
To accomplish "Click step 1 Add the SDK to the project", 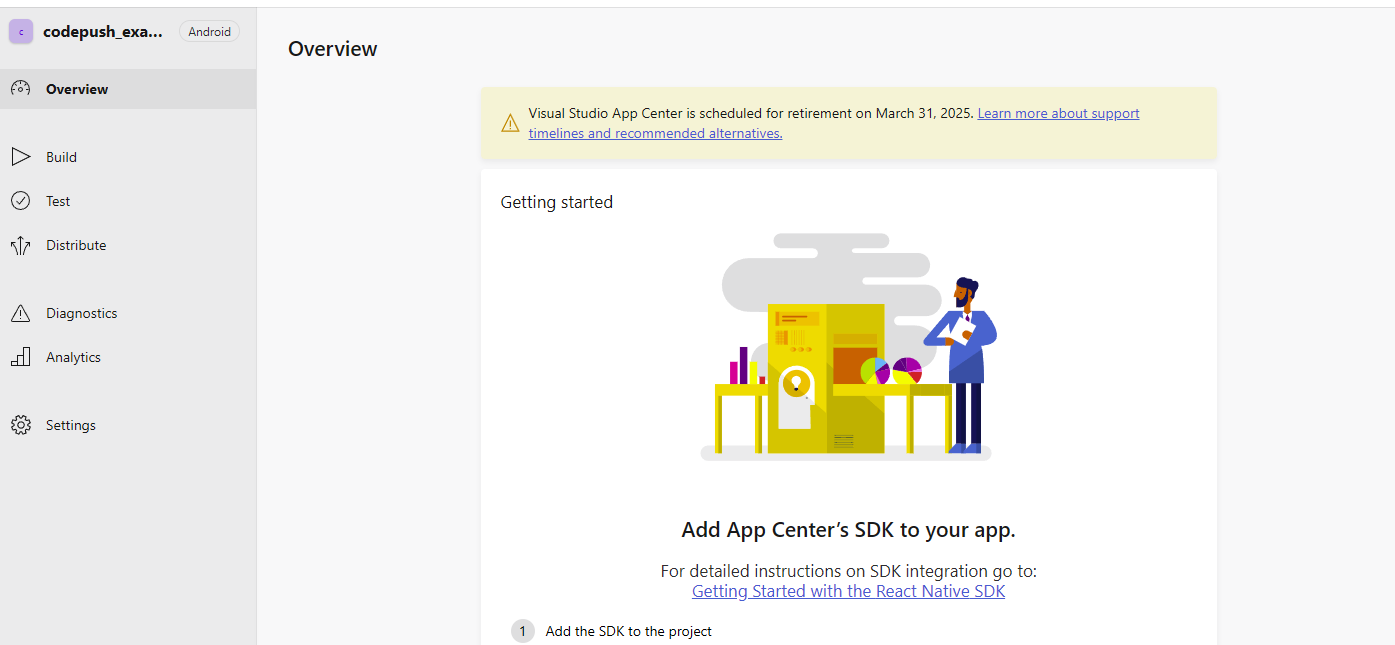I will (612, 631).
